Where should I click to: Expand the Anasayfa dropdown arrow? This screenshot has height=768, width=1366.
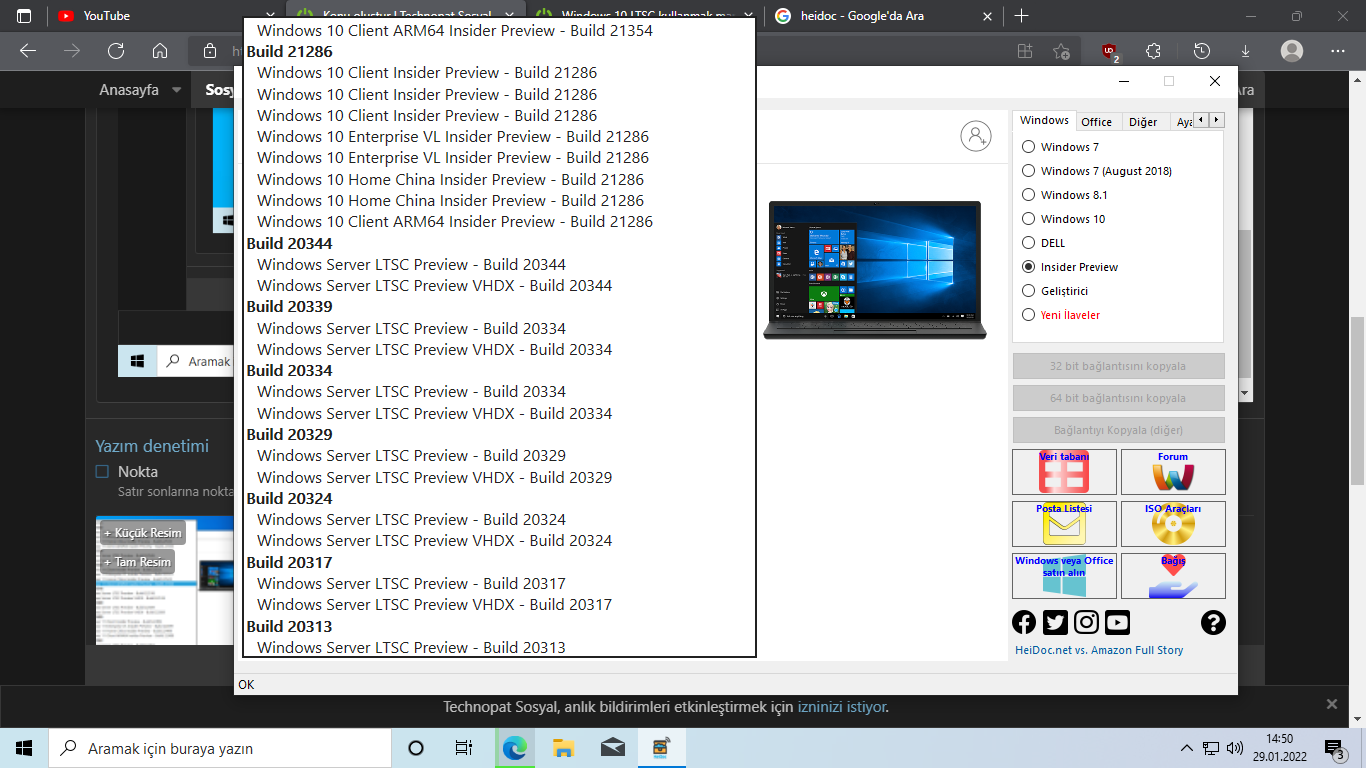[177, 90]
